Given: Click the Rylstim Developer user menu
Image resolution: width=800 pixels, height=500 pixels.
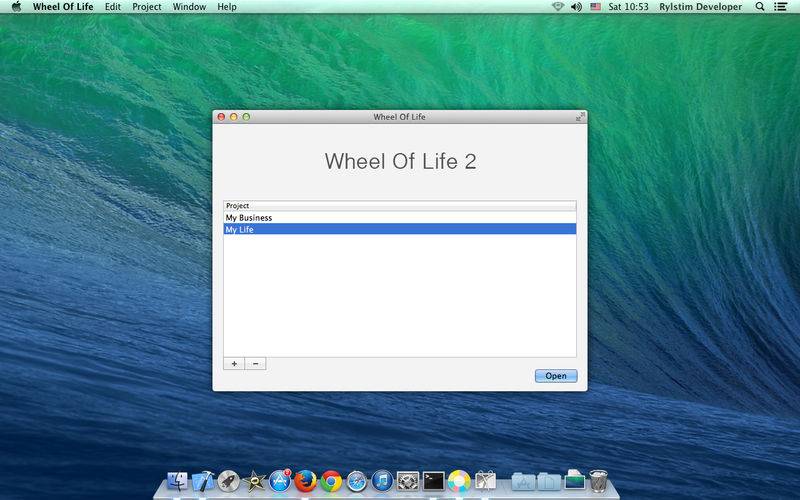Looking at the screenshot, I should (701, 7).
